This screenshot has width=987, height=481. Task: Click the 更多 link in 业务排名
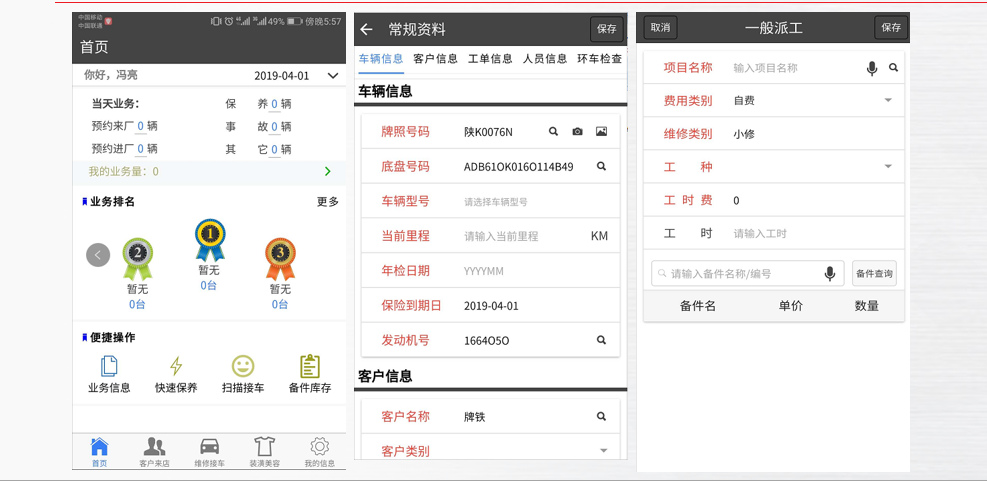coord(328,202)
